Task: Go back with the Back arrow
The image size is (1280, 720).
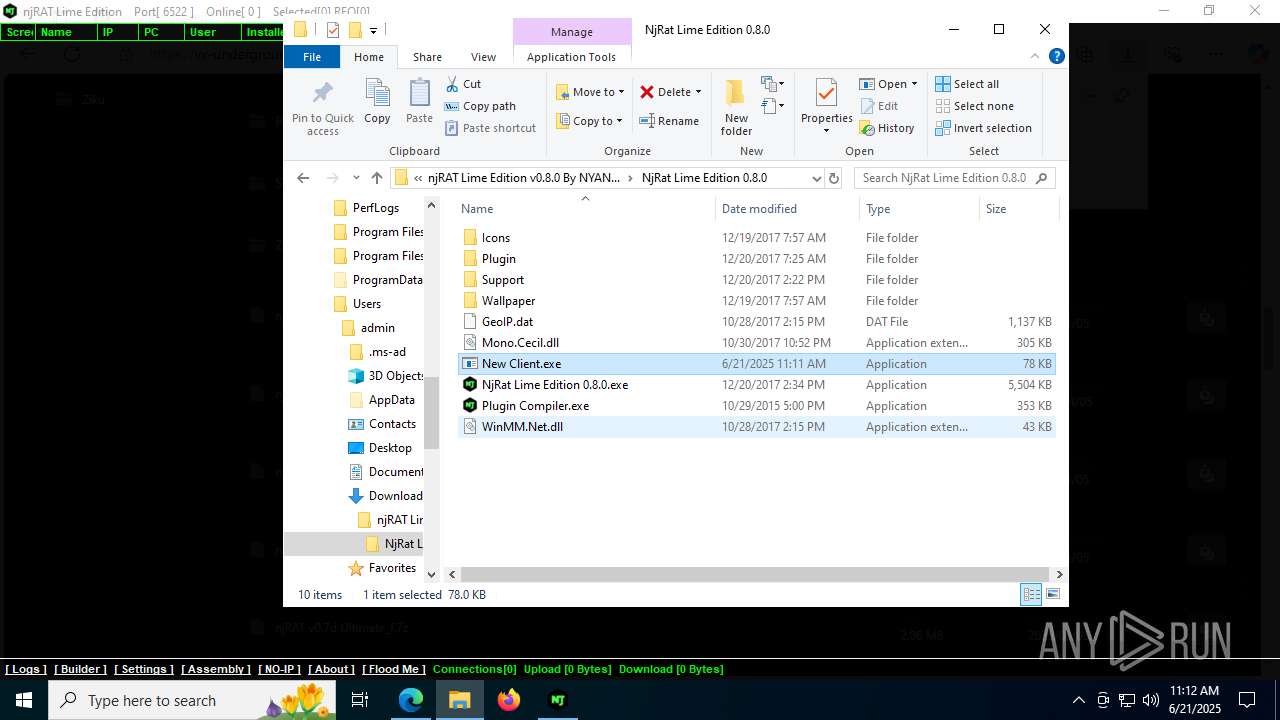Action: coord(303,178)
